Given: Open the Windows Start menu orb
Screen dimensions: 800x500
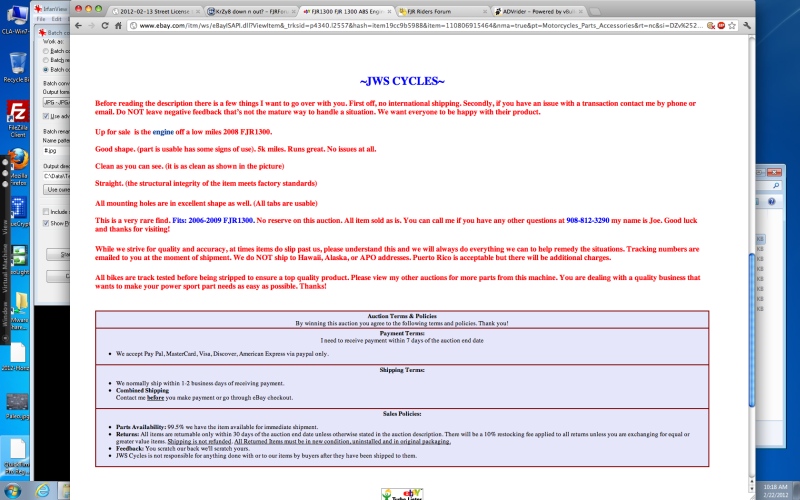Looking at the screenshot, I should click(12, 491).
